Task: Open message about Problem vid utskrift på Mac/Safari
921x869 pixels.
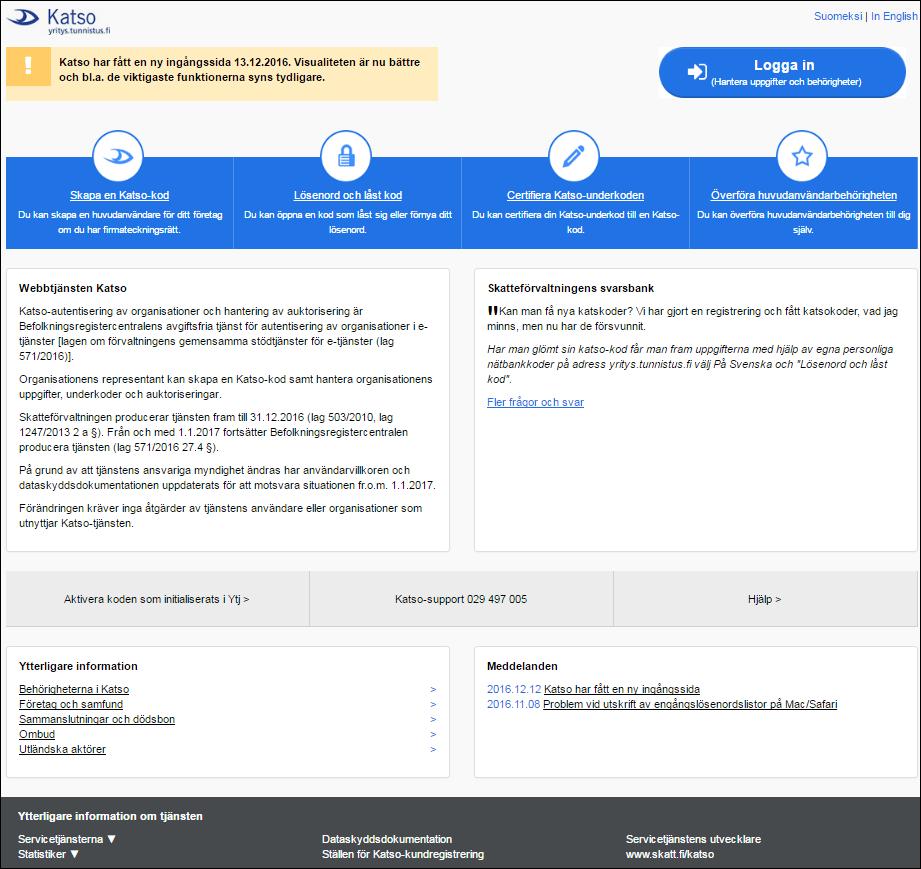Action: 690,704
